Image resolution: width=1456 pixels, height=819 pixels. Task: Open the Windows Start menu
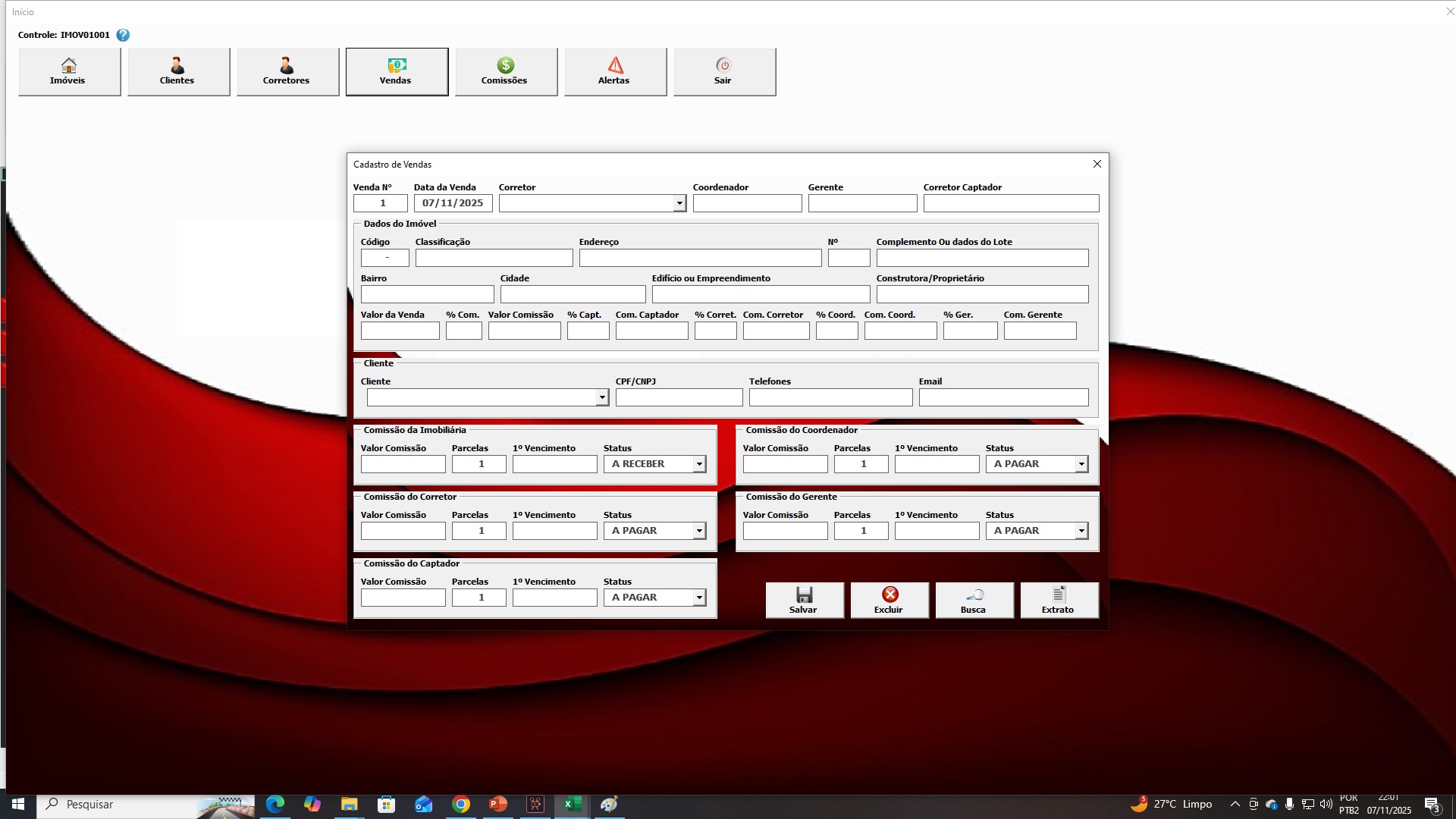18,804
